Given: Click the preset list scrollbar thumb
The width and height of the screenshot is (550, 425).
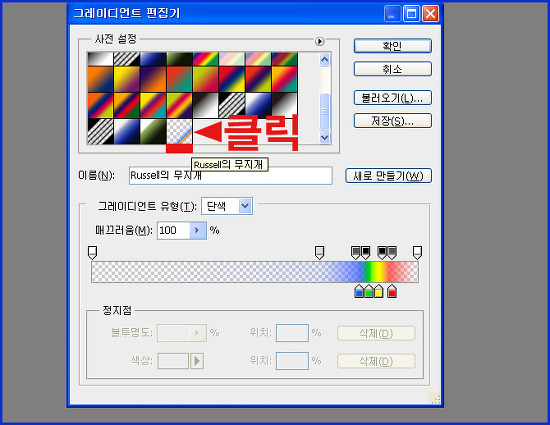Looking at the screenshot, I should (325, 111).
